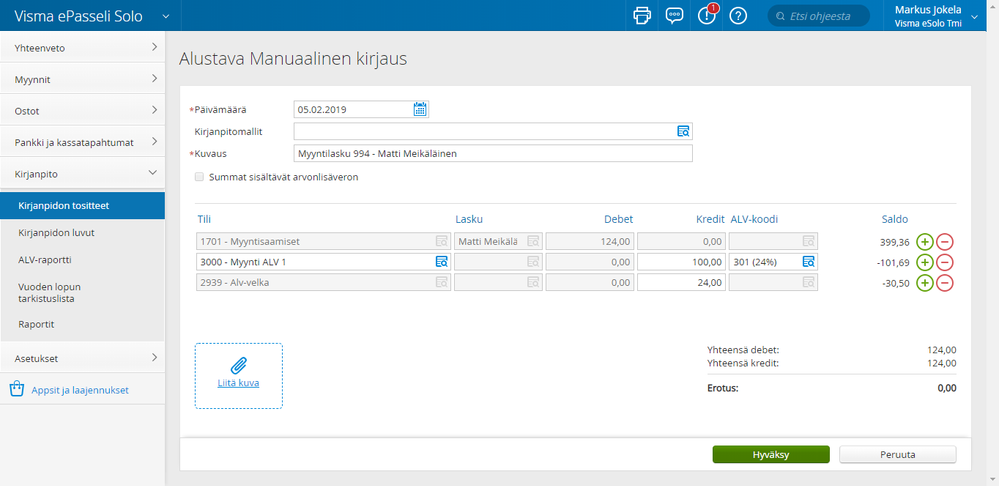Click into the Kuvaus description field
The height and width of the screenshot is (486, 999).
coord(492,154)
